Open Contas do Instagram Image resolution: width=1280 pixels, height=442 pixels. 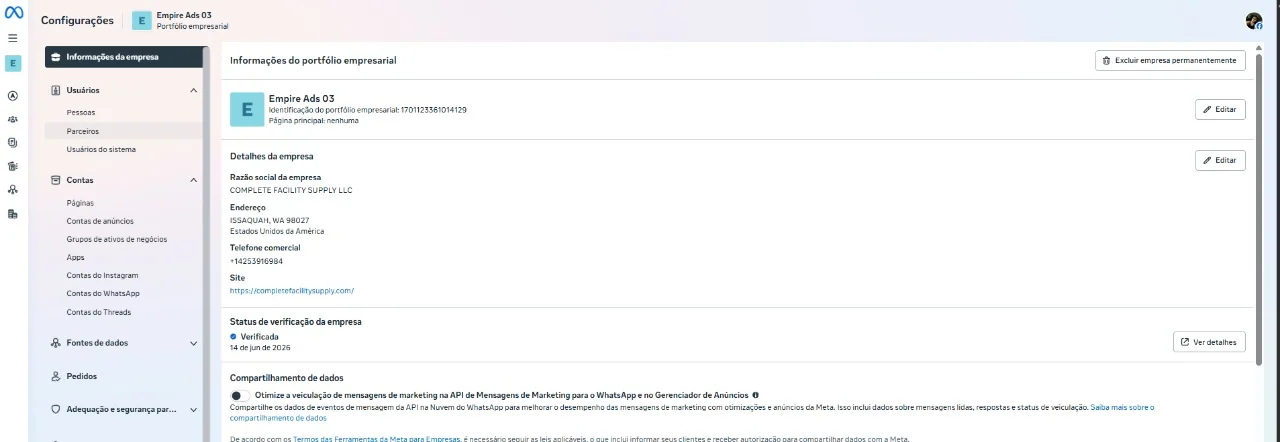tap(102, 275)
